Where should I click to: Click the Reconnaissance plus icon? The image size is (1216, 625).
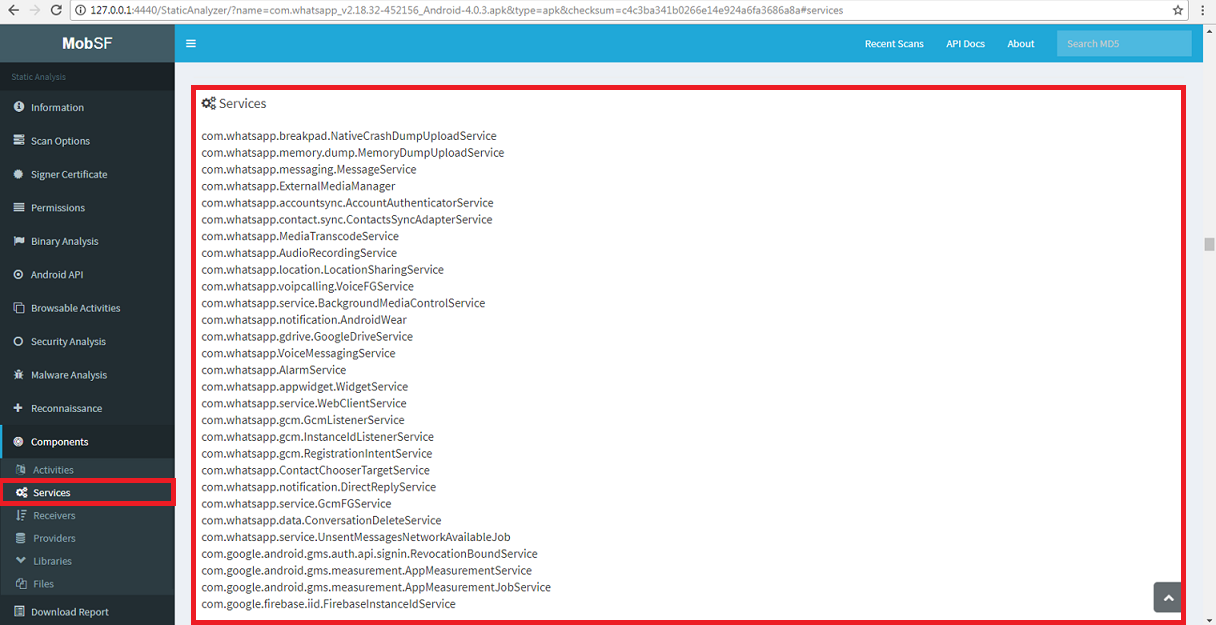pos(19,408)
